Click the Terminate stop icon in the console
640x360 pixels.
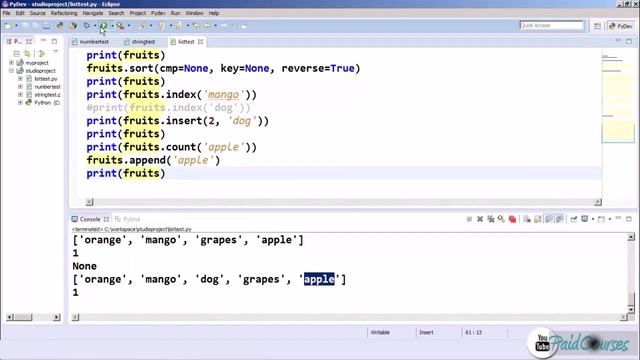tap(469, 219)
